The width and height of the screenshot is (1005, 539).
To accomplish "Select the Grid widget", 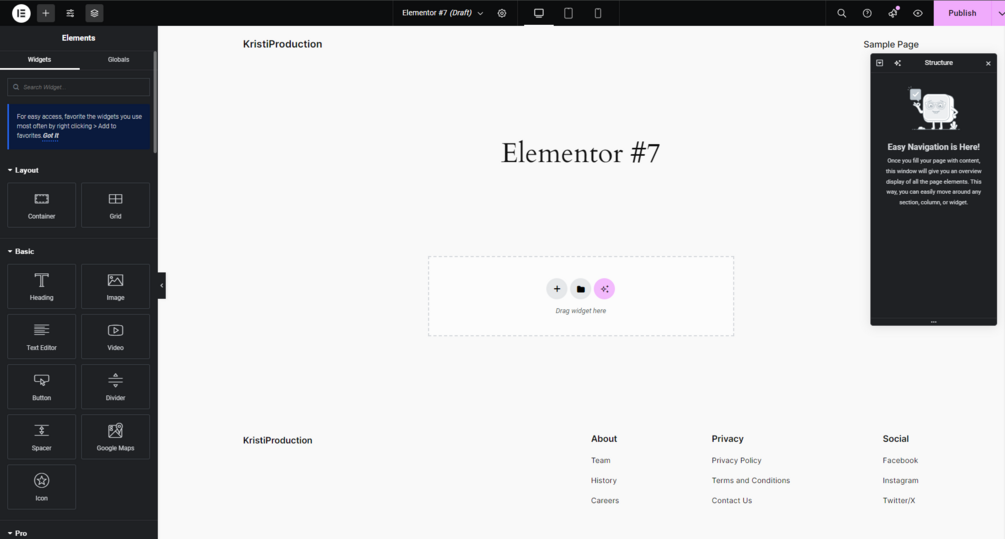I will click(115, 205).
